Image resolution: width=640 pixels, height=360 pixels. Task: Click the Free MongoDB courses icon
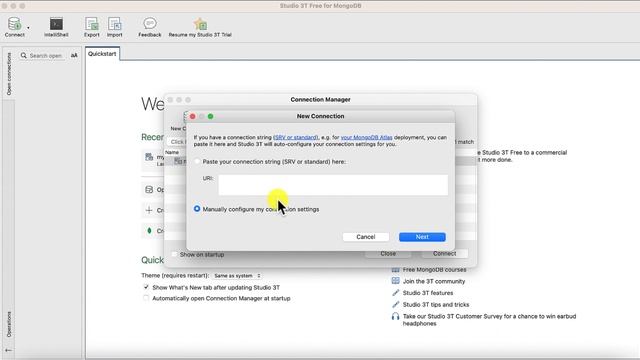coord(396,270)
